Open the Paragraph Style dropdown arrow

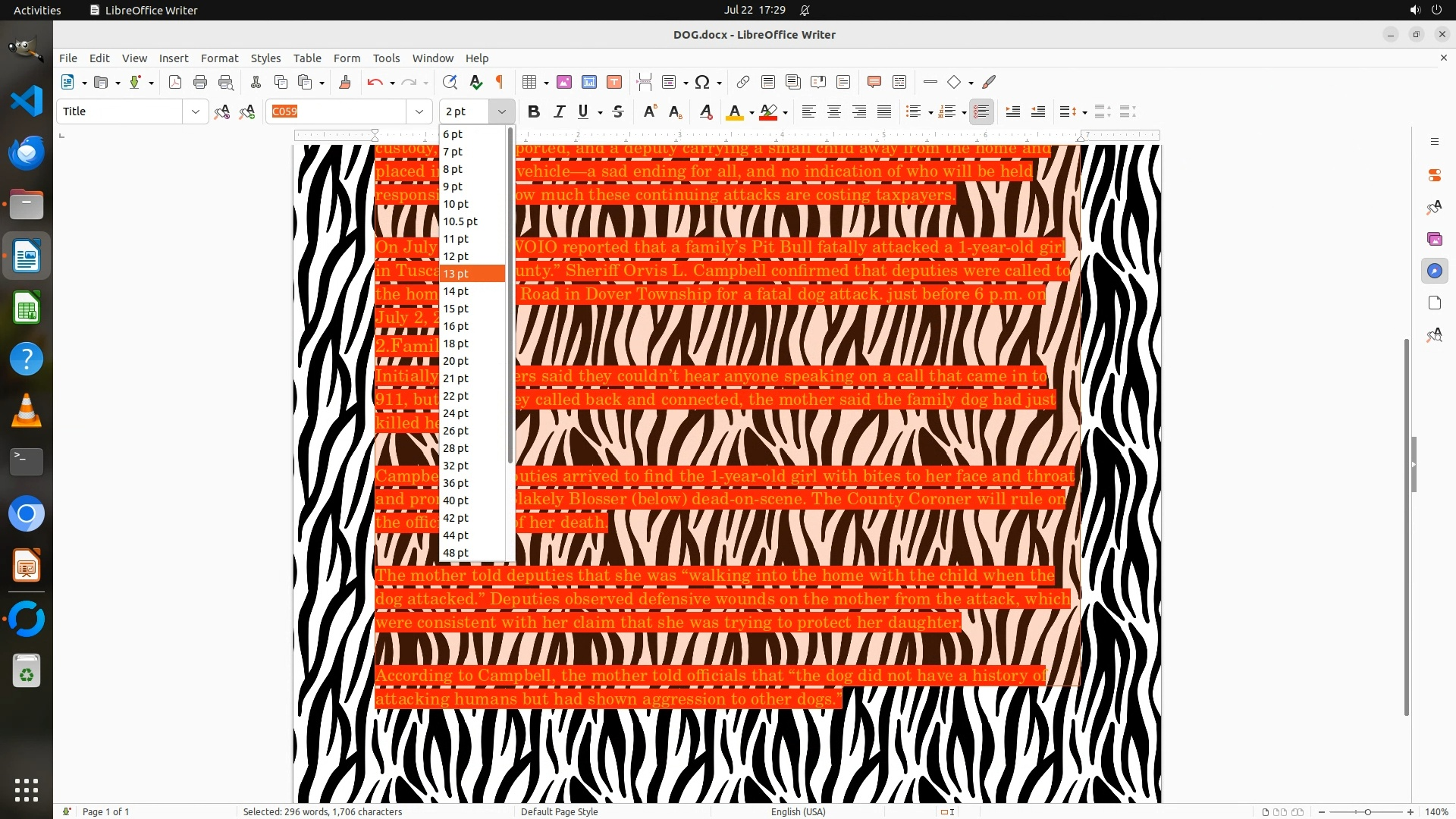[x=195, y=111]
